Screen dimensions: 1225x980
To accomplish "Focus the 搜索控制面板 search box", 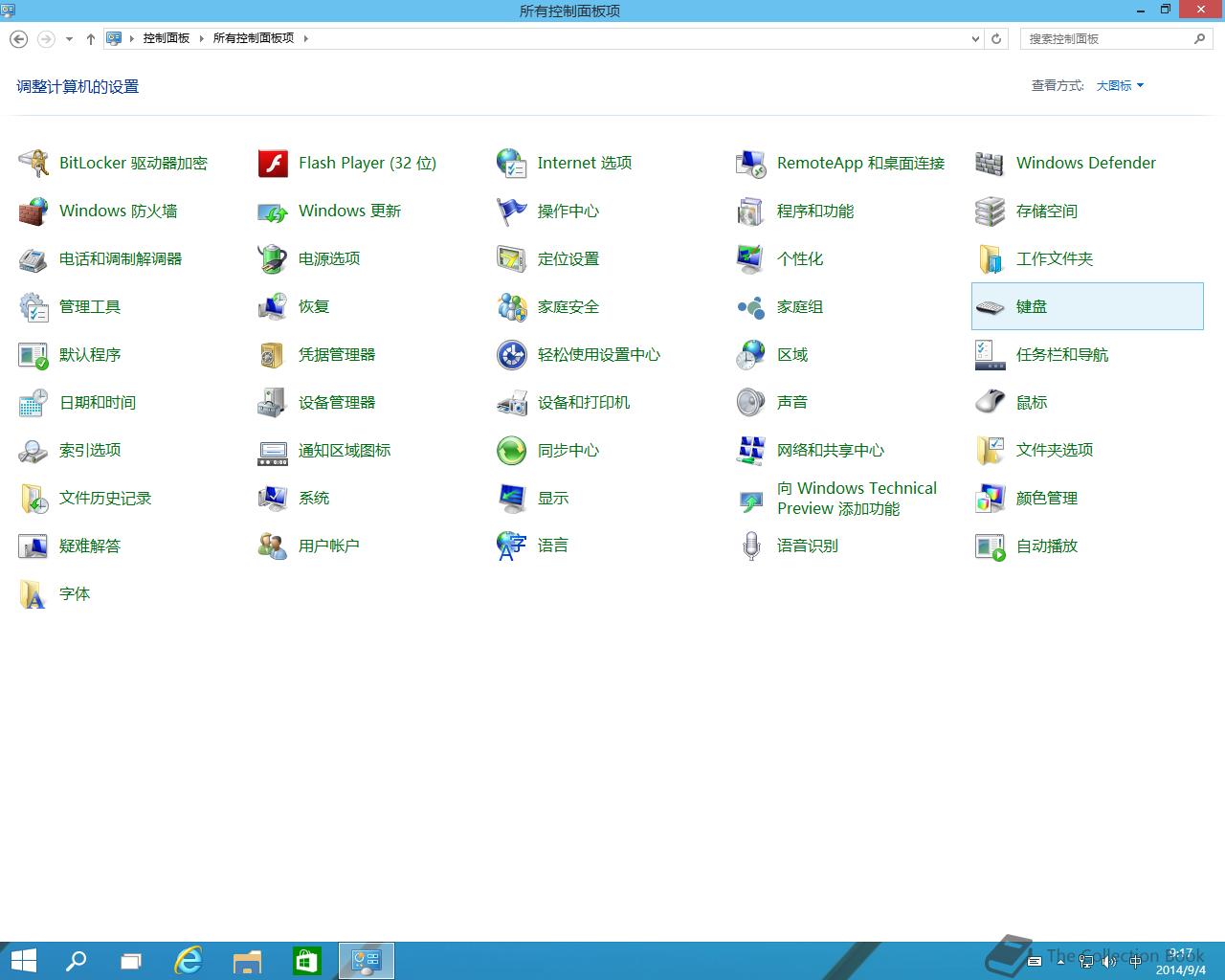I will pyautogui.click(x=1117, y=39).
